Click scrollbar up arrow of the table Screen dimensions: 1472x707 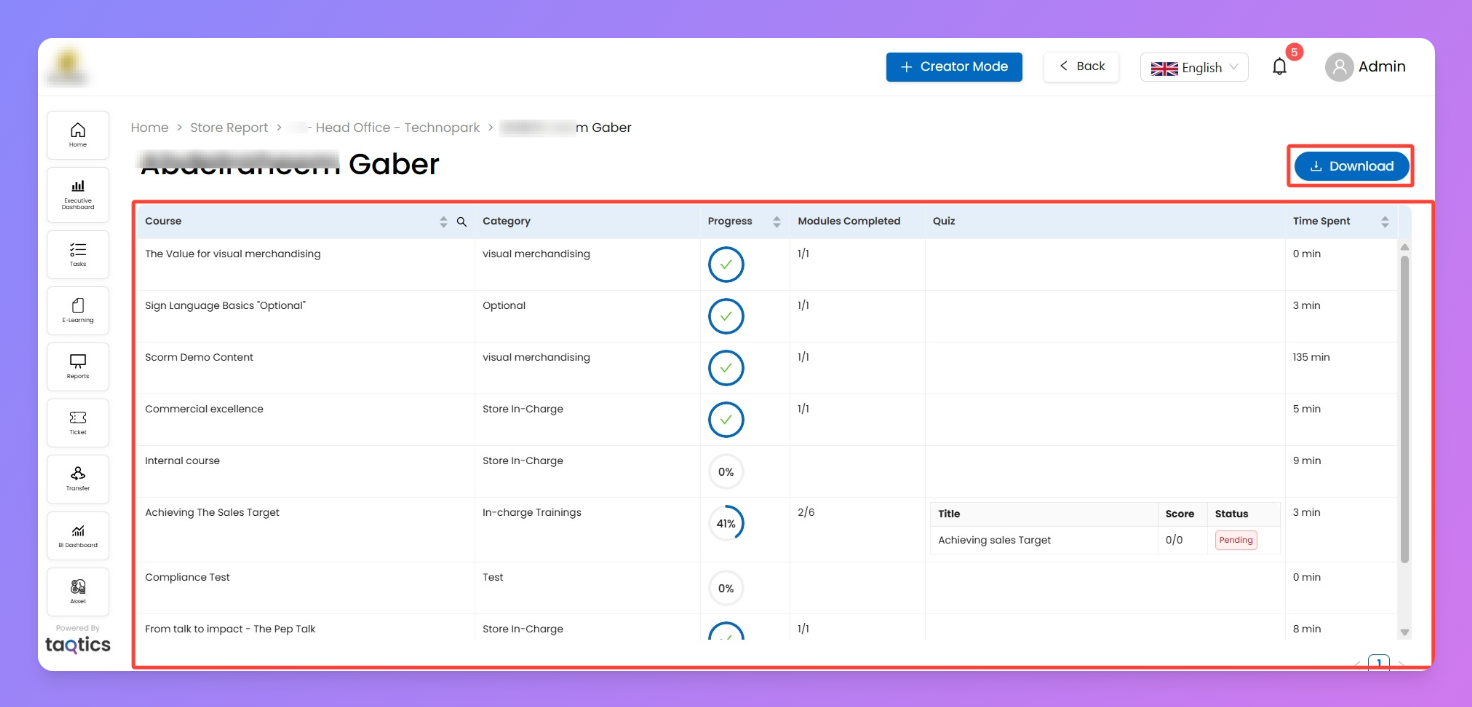[x=1404, y=247]
